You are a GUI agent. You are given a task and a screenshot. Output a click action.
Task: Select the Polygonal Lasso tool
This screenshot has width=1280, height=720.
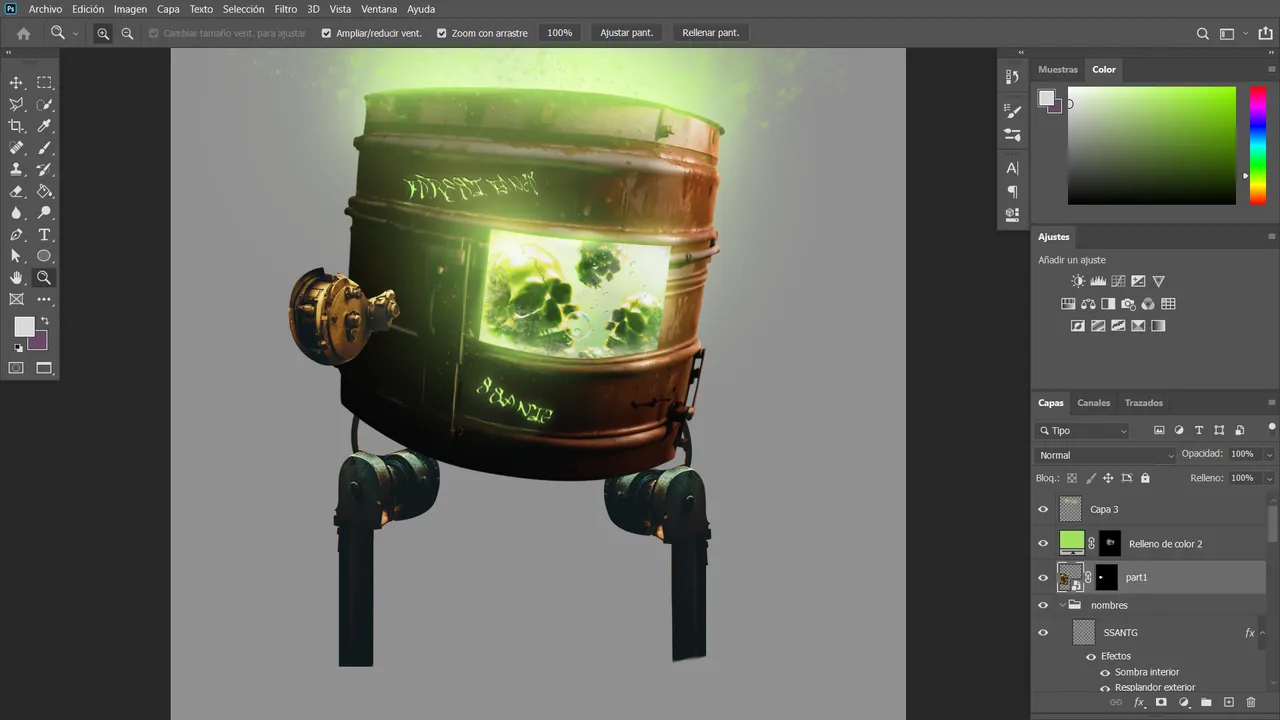click(16, 105)
